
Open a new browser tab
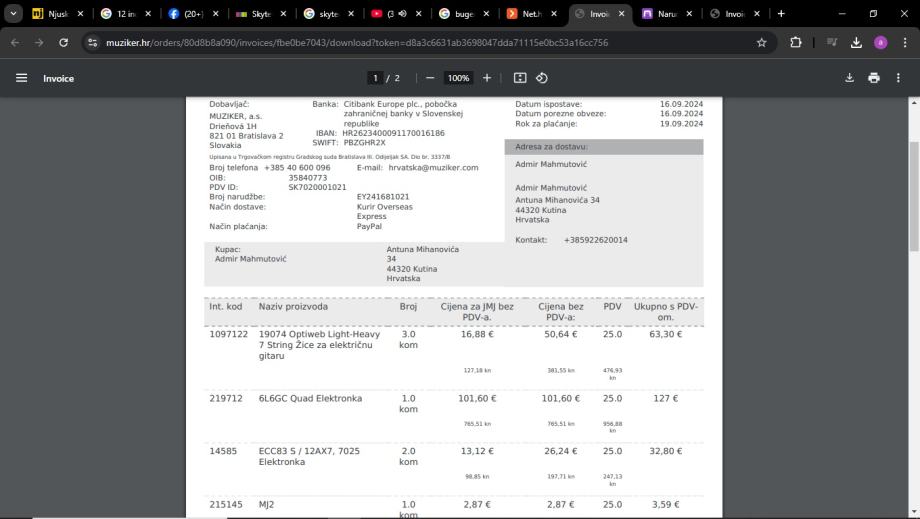[781, 13]
